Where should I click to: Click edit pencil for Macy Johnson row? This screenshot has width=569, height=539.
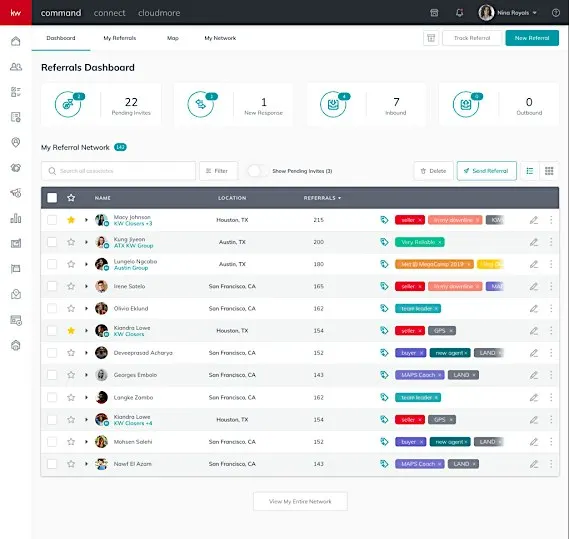534,220
